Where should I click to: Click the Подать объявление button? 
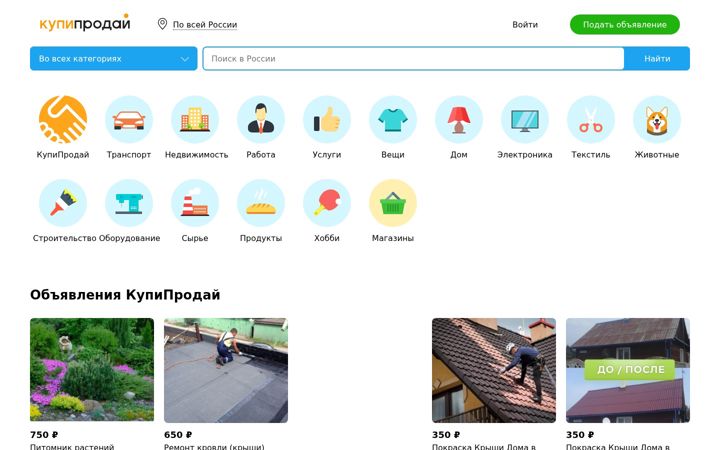click(x=624, y=24)
